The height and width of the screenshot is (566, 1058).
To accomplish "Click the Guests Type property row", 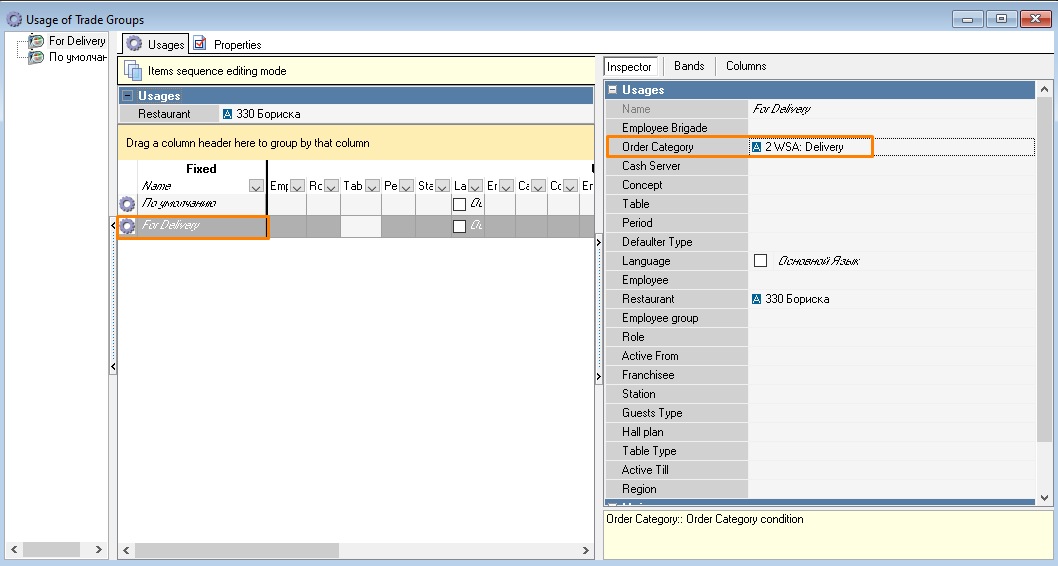I will (x=820, y=413).
